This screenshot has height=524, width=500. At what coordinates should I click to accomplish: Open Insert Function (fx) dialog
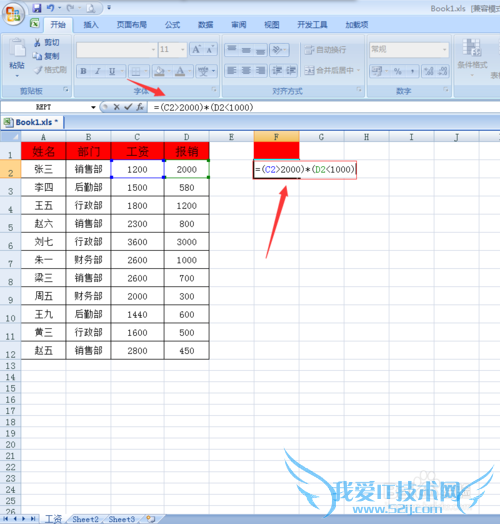140,107
